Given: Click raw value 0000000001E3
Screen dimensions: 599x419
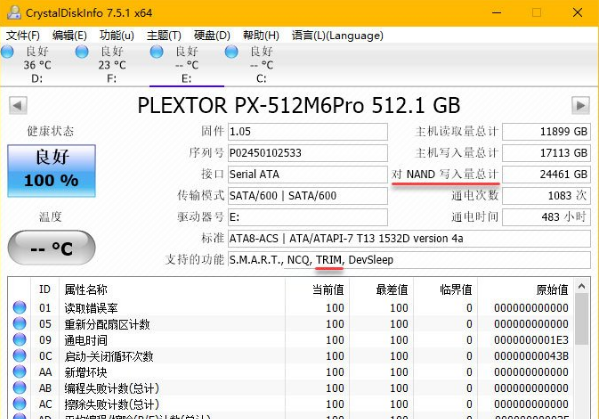Looking at the screenshot, I should [531, 340].
